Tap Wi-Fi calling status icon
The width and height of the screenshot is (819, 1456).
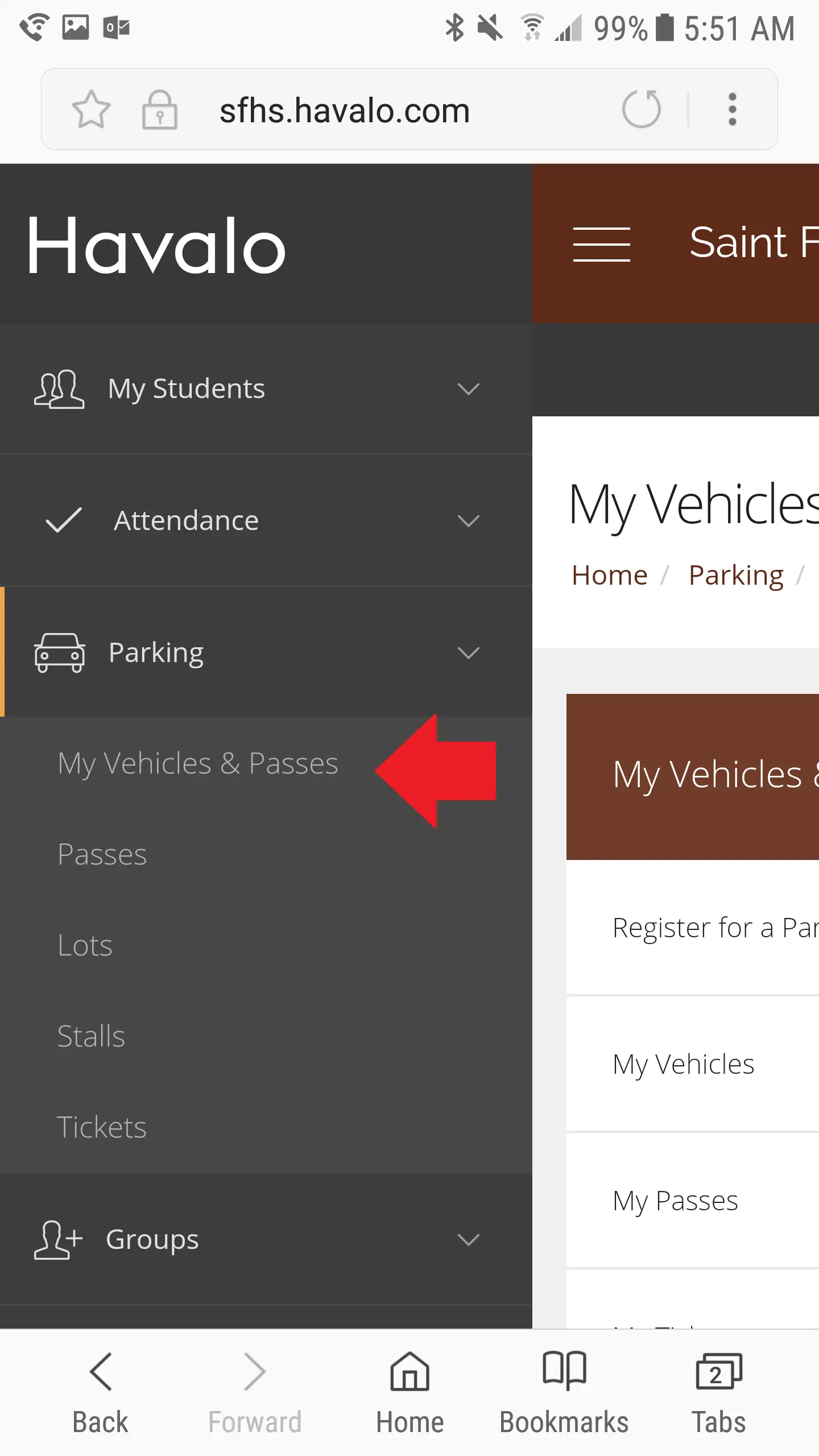click(x=35, y=27)
